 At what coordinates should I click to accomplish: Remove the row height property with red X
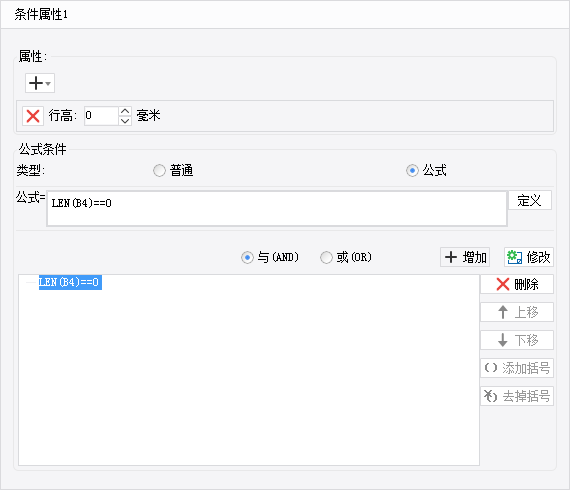33,116
